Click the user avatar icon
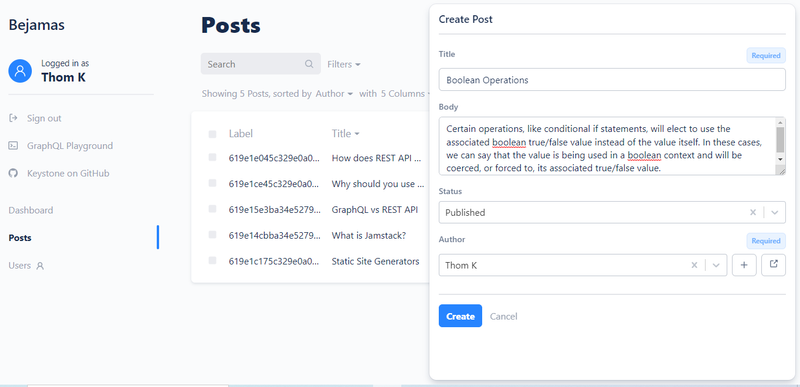 [20, 70]
